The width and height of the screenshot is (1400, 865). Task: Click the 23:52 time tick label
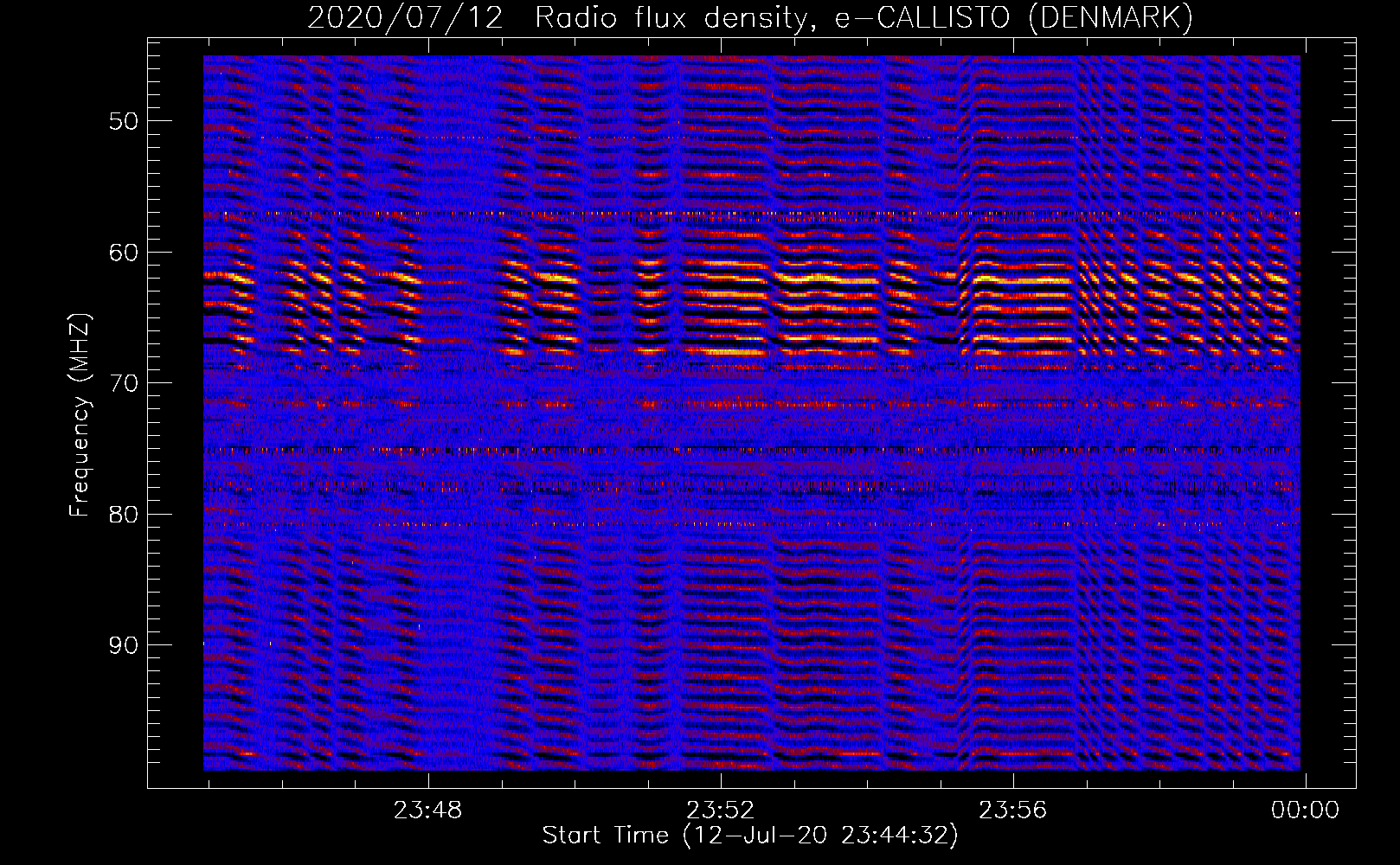click(x=720, y=811)
